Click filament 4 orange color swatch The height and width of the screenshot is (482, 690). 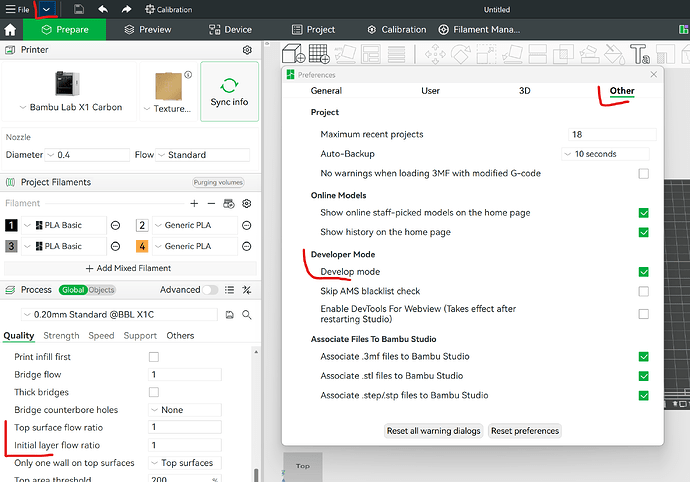pyautogui.click(x=142, y=246)
